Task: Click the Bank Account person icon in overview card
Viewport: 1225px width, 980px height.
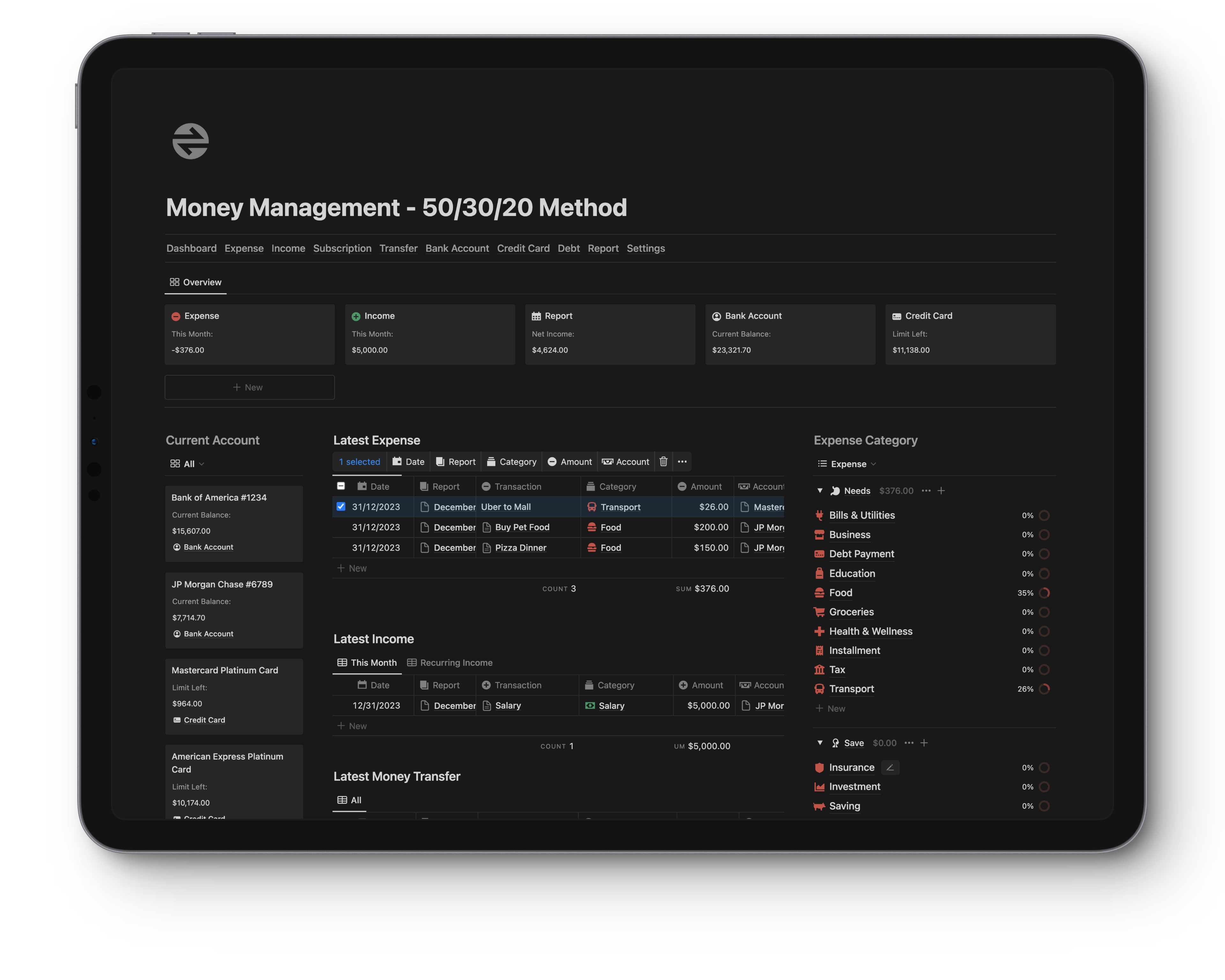Action: [x=716, y=316]
